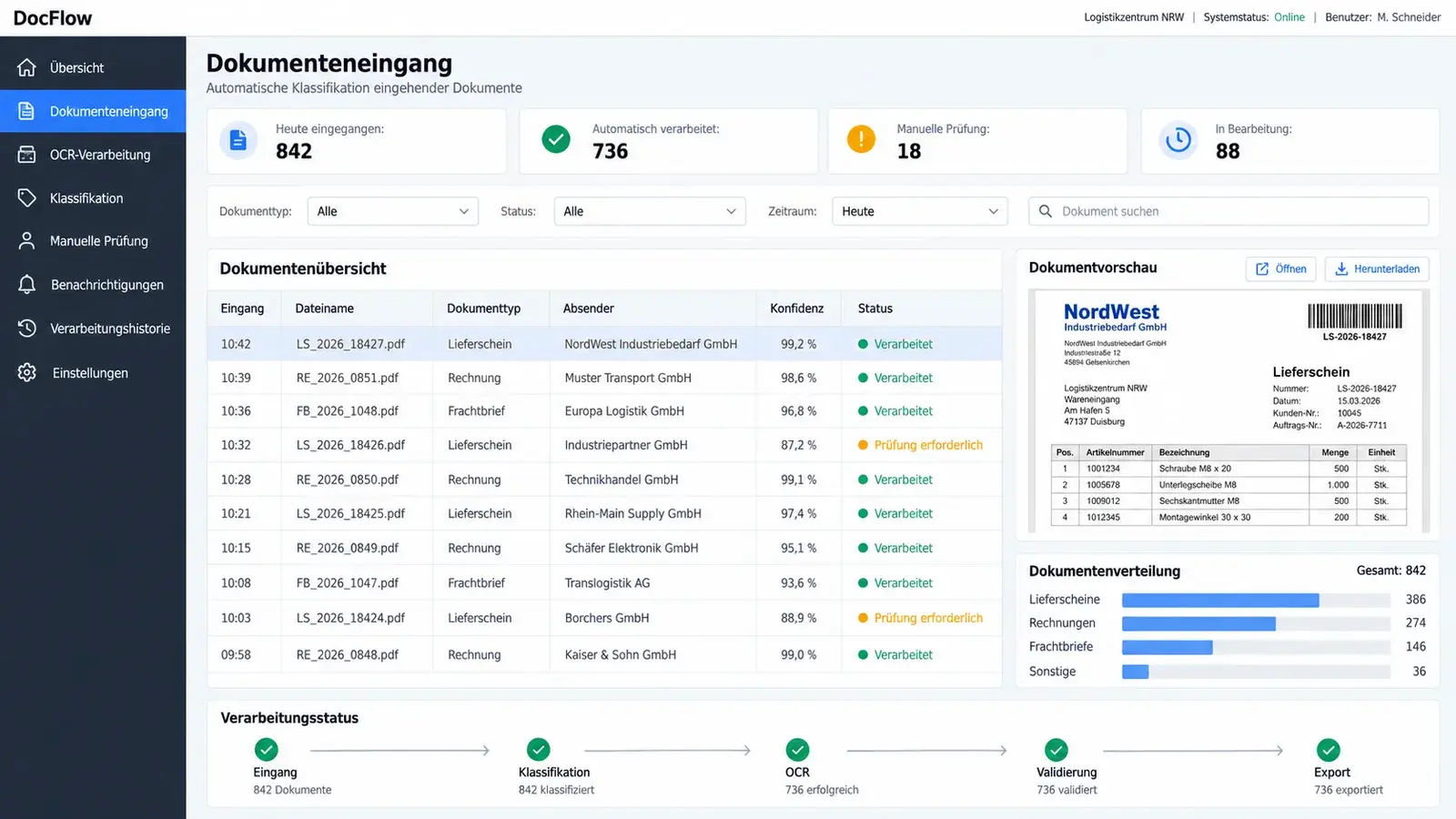Click into the Dokument suchen field
The image size is (1456, 819).
1228,211
